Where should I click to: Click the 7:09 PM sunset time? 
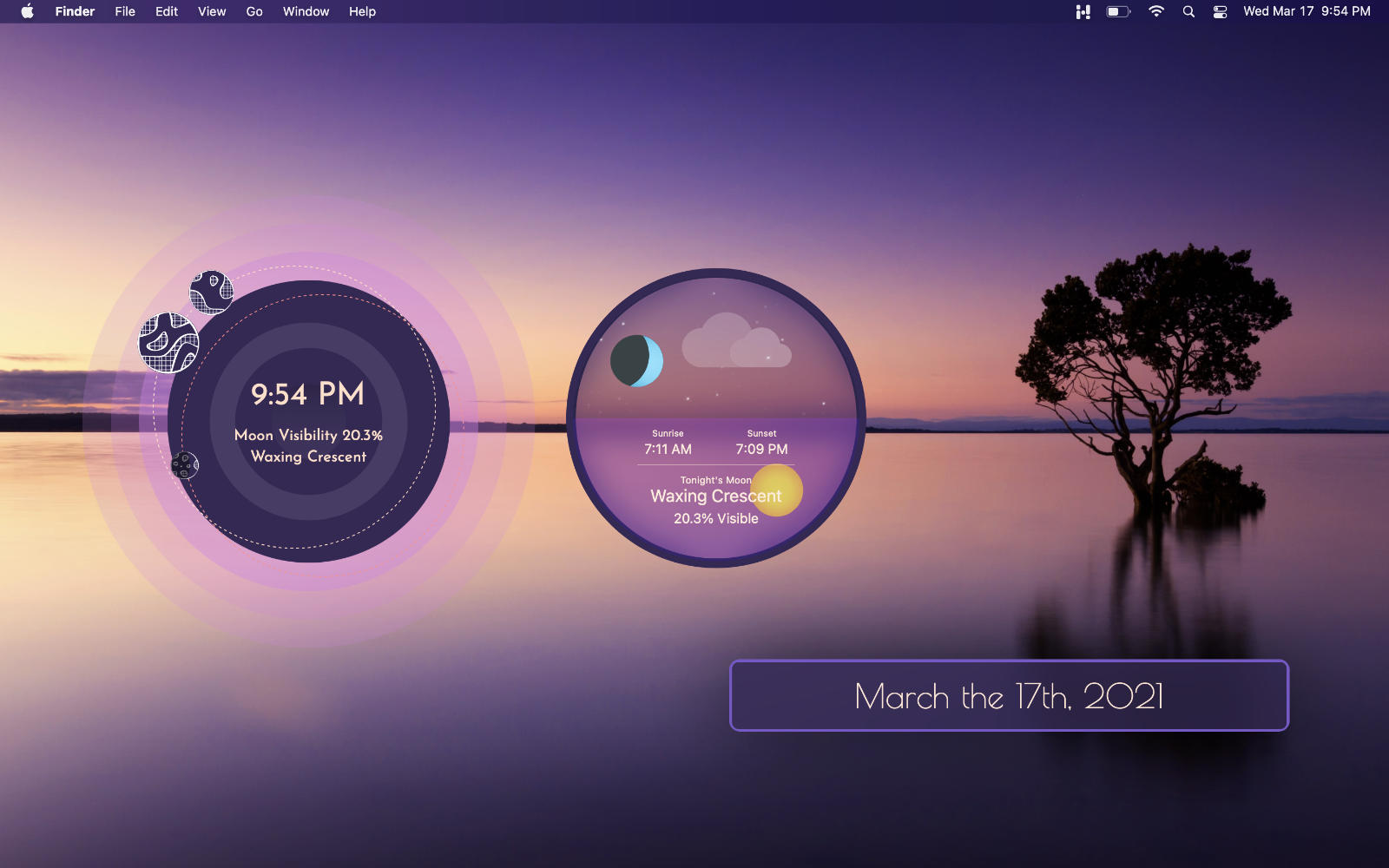pos(761,449)
